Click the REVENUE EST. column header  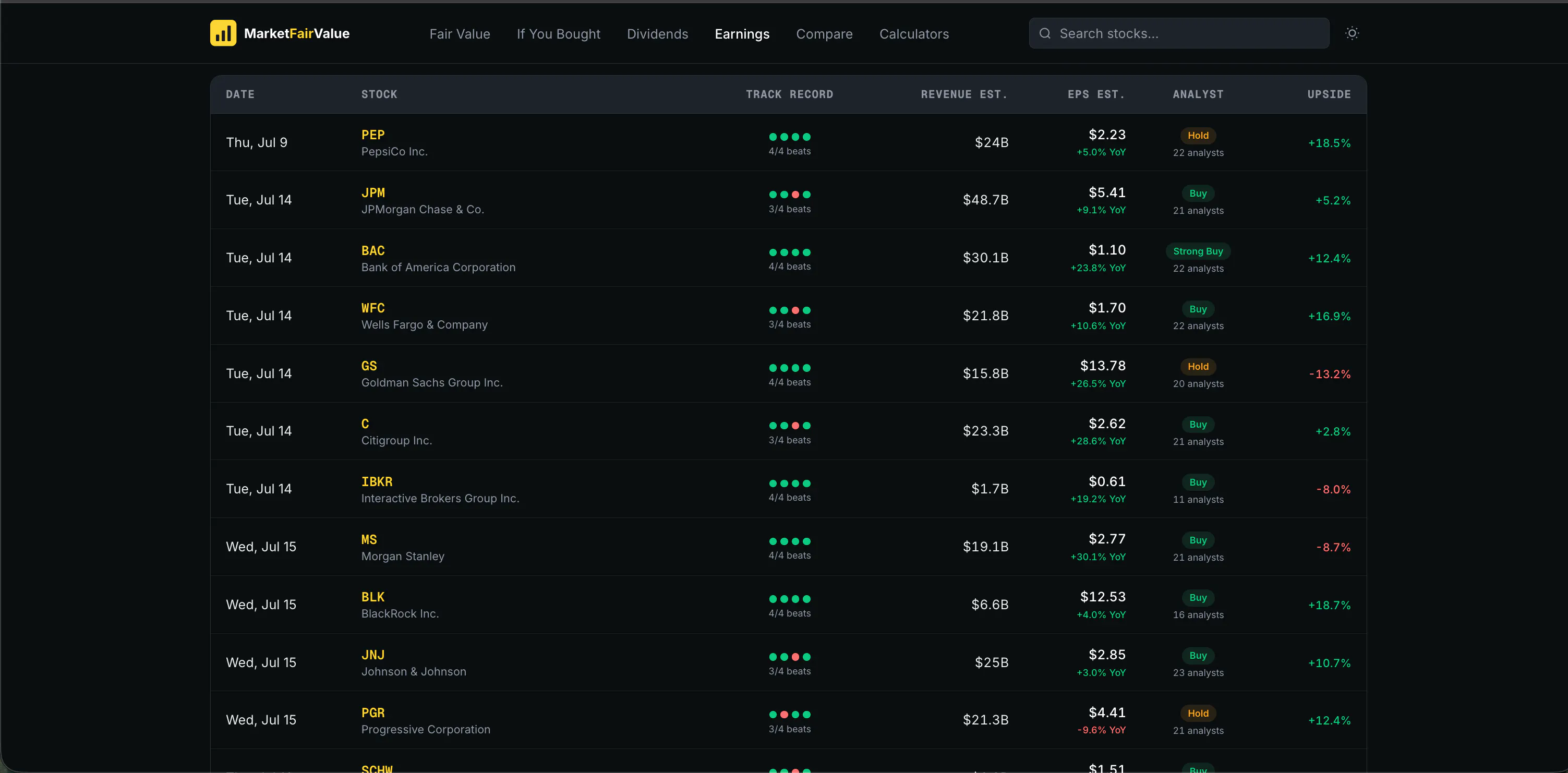pos(964,94)
